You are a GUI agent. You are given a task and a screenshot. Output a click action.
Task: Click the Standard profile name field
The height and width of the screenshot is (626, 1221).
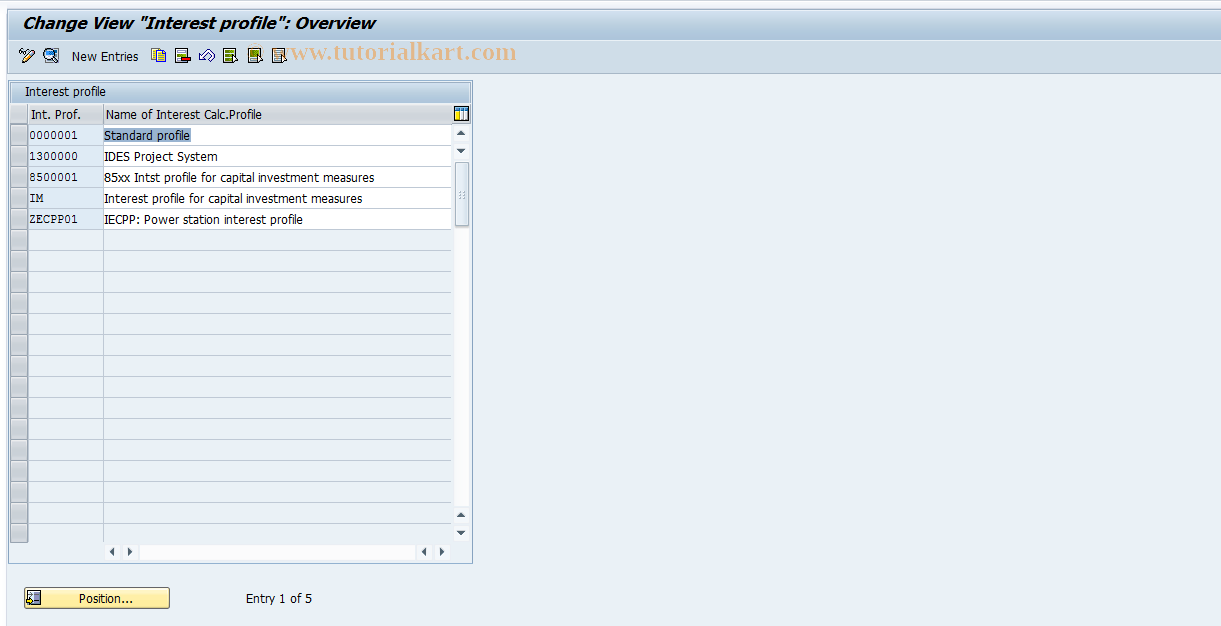coord(278,135)
